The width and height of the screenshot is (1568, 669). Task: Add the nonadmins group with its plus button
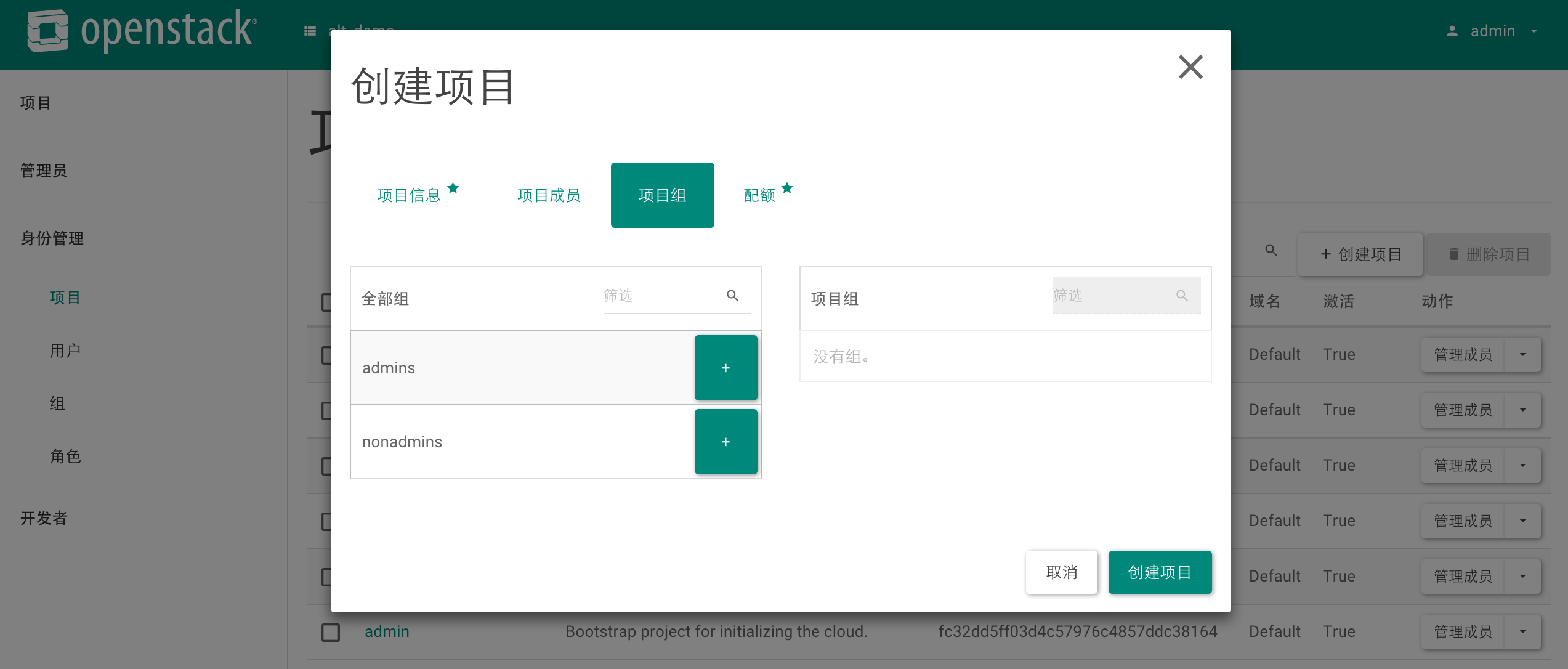tap(725, 442)
